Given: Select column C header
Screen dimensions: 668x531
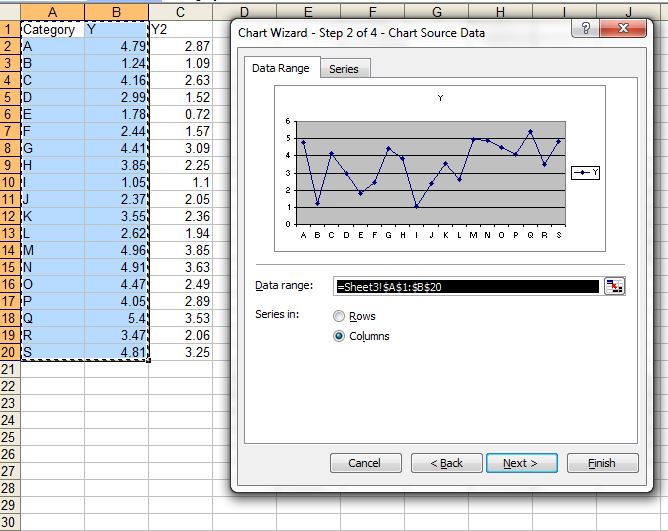Looking at the screenshot, I should pos(180,12).
